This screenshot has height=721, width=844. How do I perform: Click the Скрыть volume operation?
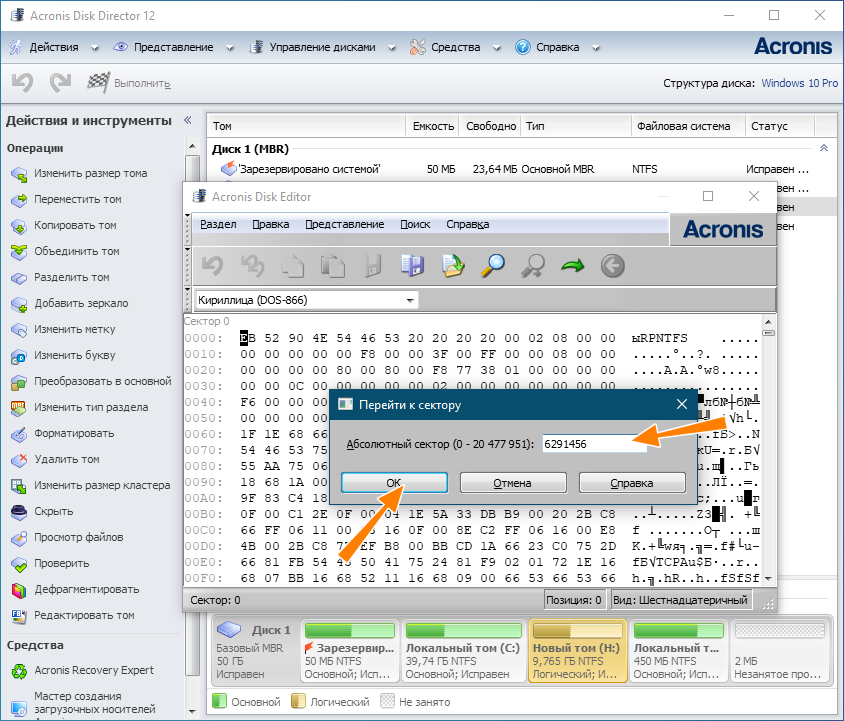(x=53, y=511)
